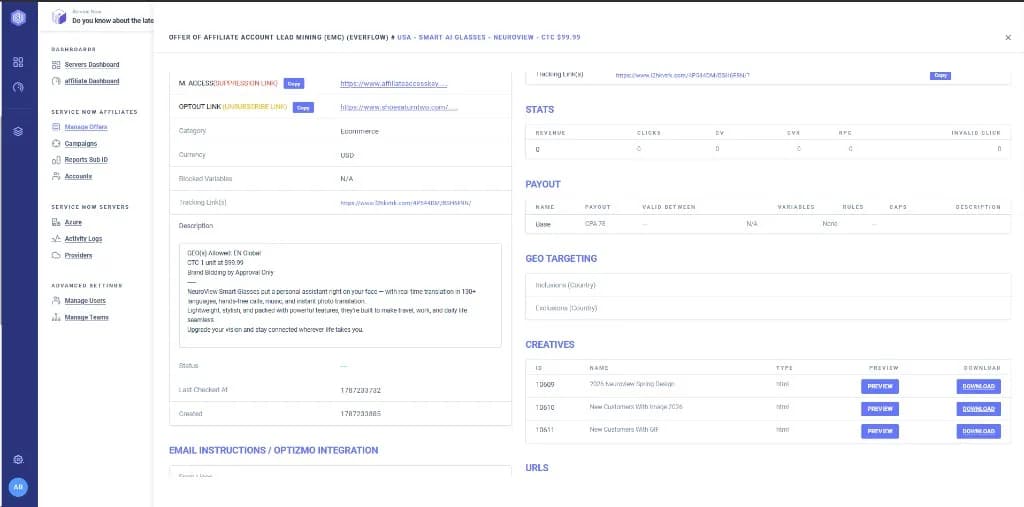Screen dimensions: 1024x507
Task: Select the 'Ecommerce' category value
Action: [x=359, y=131]
